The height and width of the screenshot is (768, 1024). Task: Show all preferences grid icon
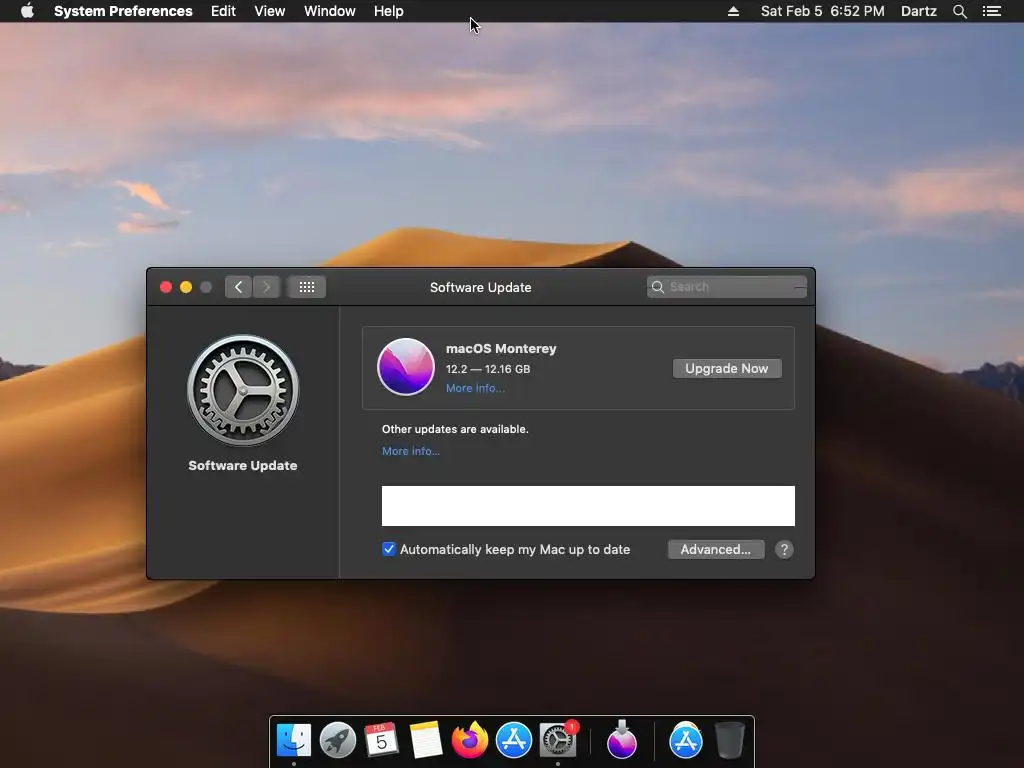click(306, 287)
